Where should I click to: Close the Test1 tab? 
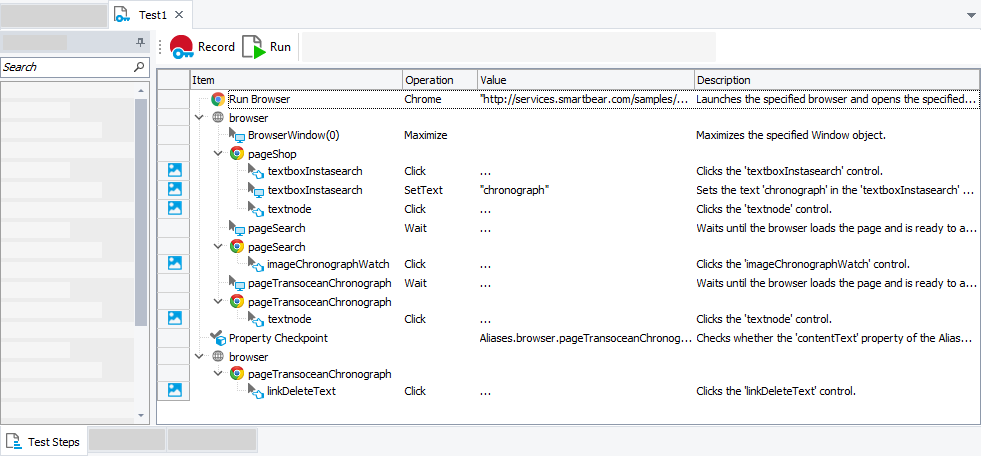[x=178, y=15]
